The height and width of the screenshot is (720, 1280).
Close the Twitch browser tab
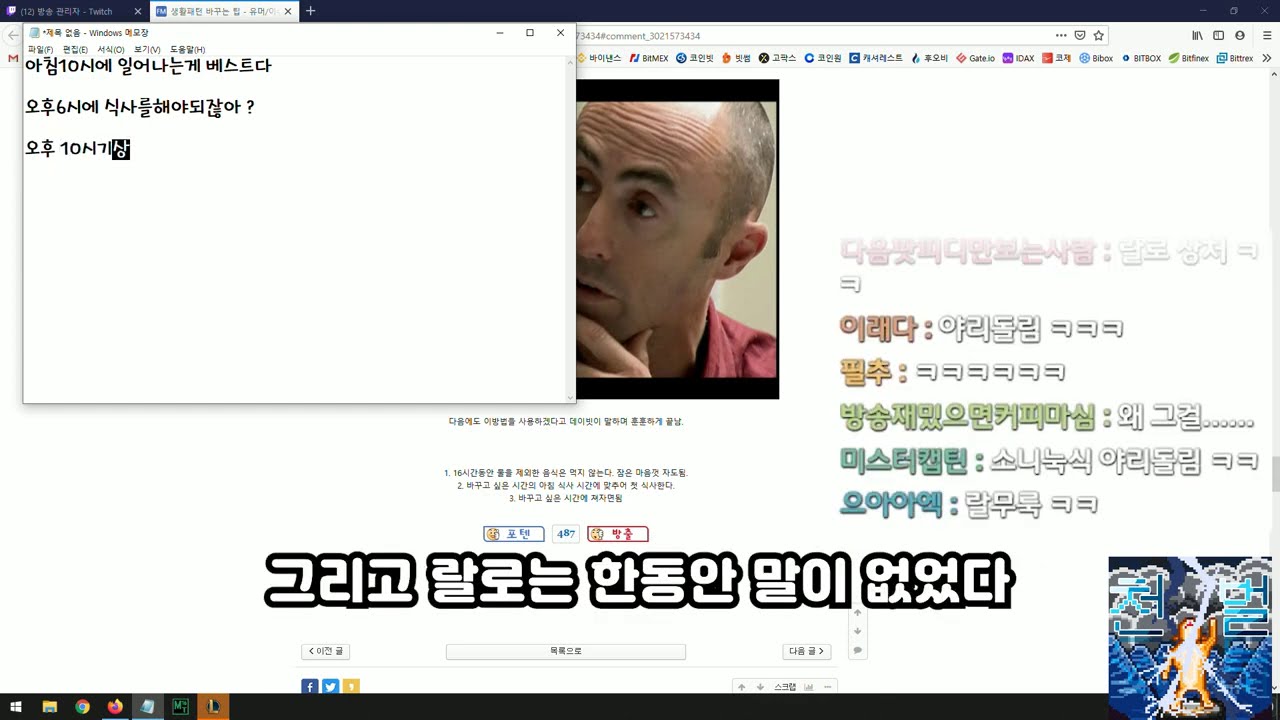coord(138,11)
